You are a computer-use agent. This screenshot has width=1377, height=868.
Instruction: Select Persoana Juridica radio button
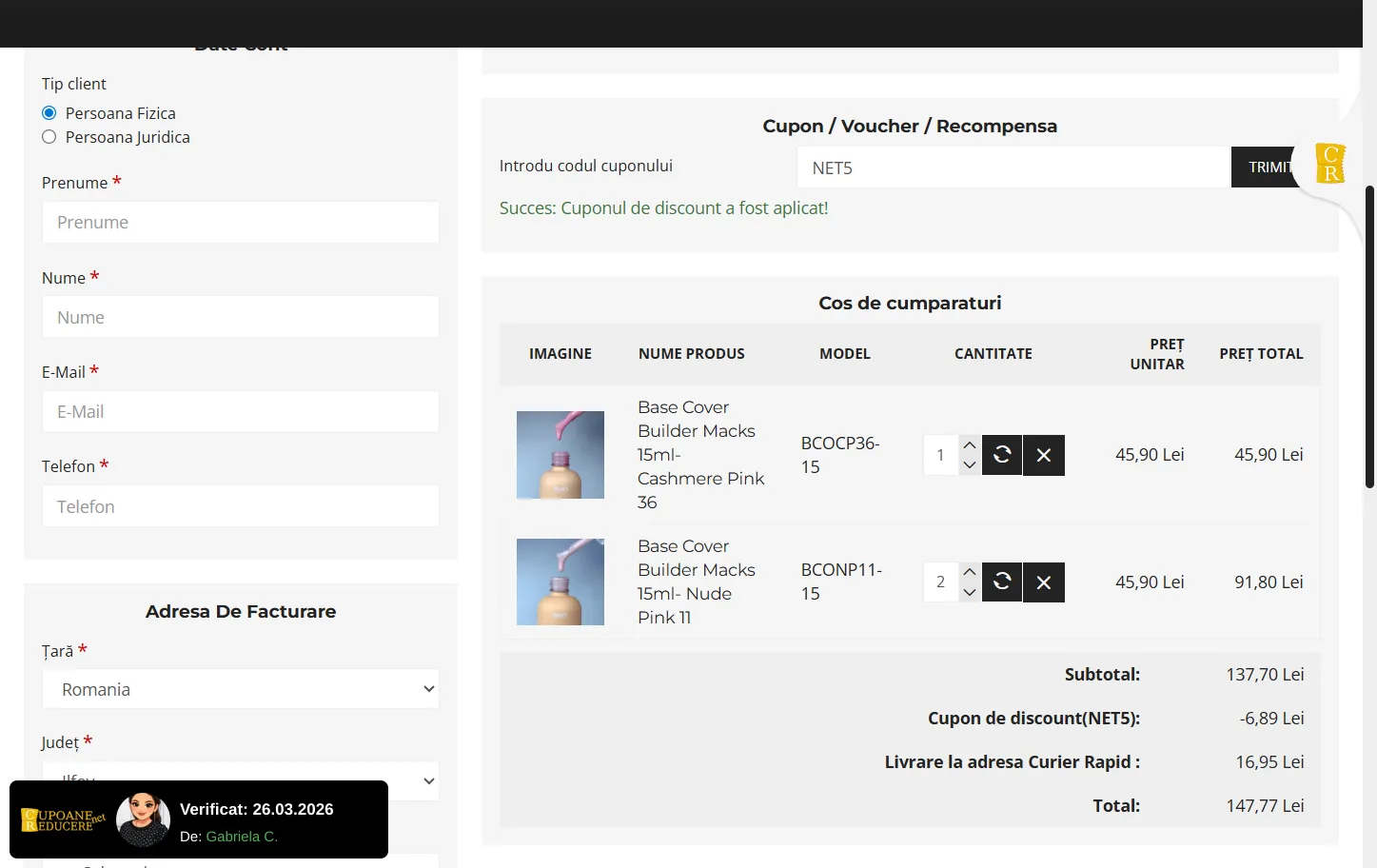[x=49, y=137]
